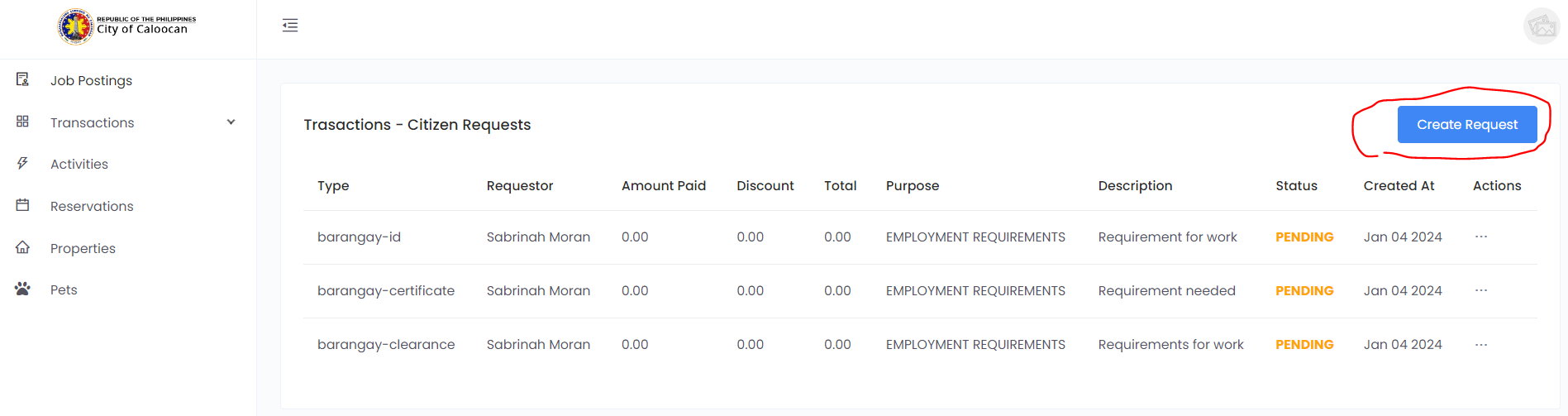
Task: Select the barangay-clearance type cell
Action: (386, 345)
